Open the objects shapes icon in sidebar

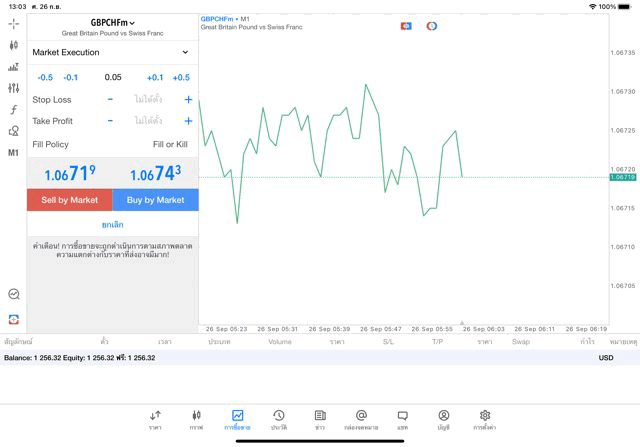13,131
